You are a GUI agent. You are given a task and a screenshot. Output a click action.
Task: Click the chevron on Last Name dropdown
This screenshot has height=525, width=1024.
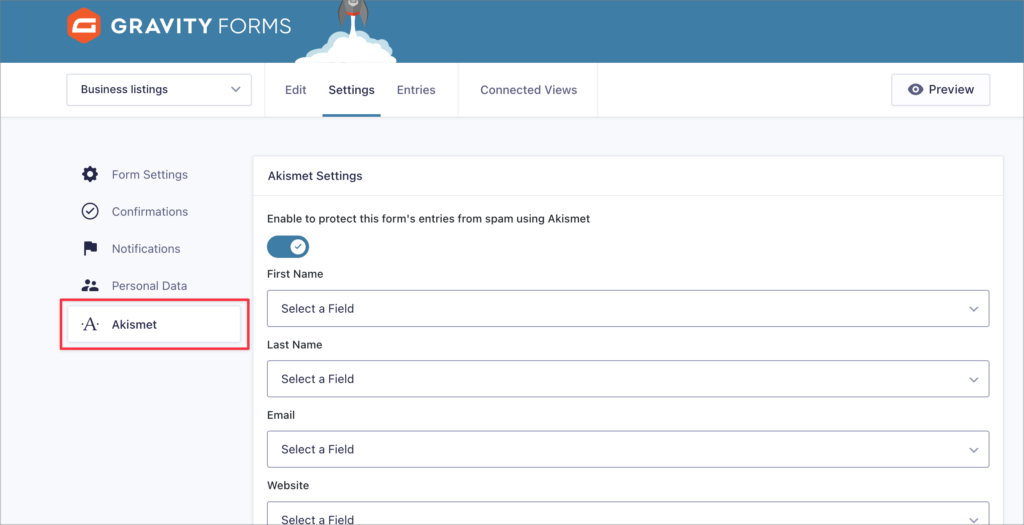pos(974,379)
